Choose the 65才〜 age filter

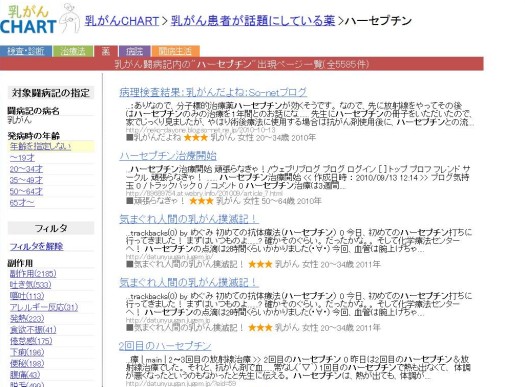click(x=22, y=203)
